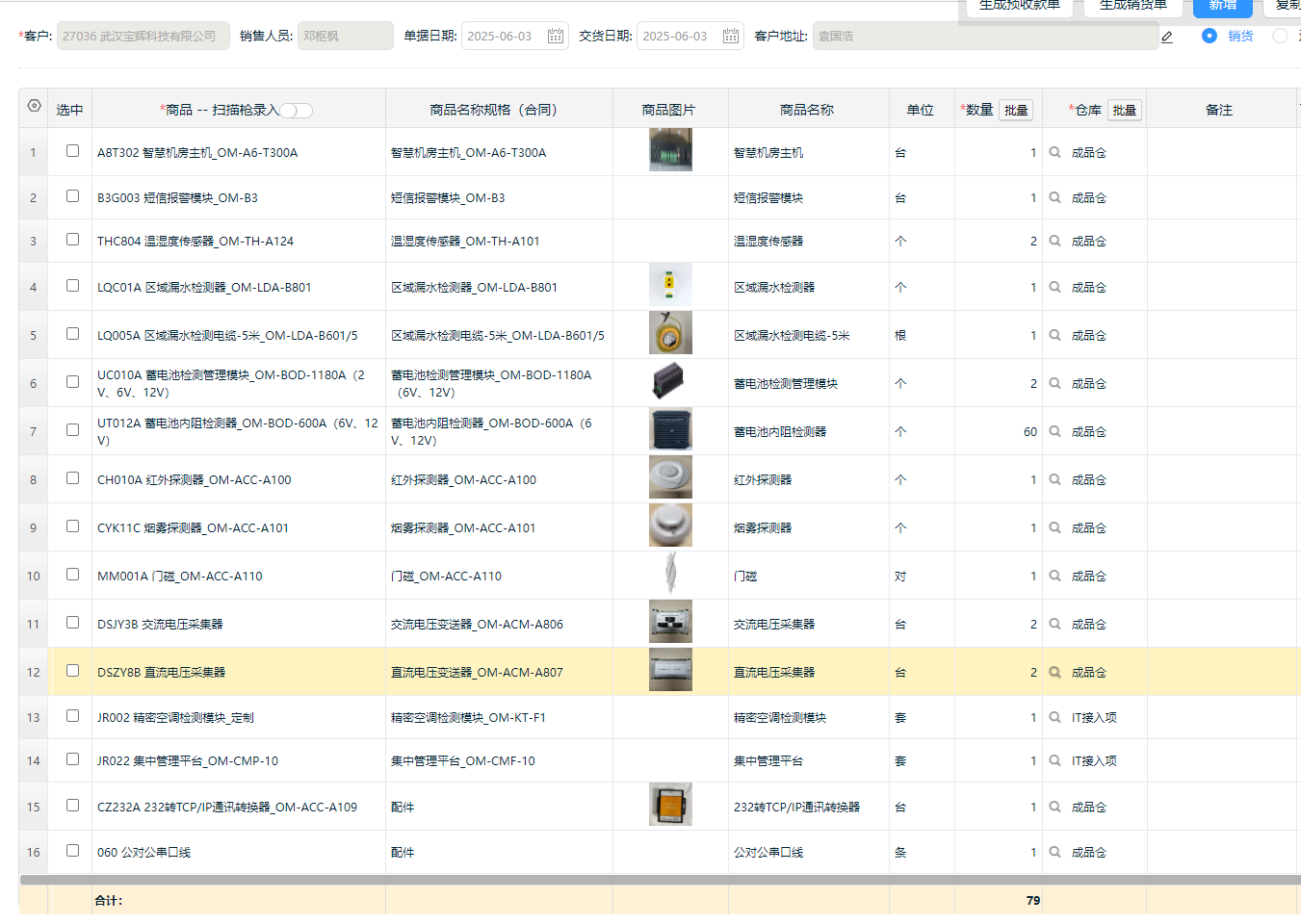Search warehouse for 蓄电池检测管理模块 row
The width and height of the screenshot is (1301, 924).
coord(1054,383)
